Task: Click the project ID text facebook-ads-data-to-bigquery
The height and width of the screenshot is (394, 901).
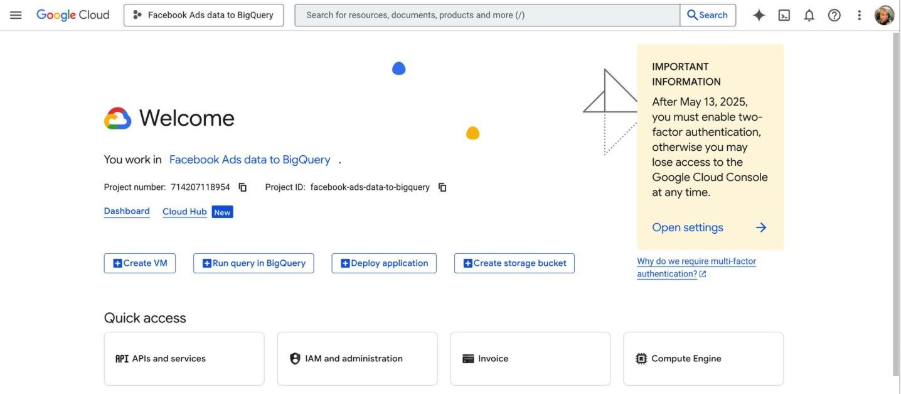Action: coord(369,187)
